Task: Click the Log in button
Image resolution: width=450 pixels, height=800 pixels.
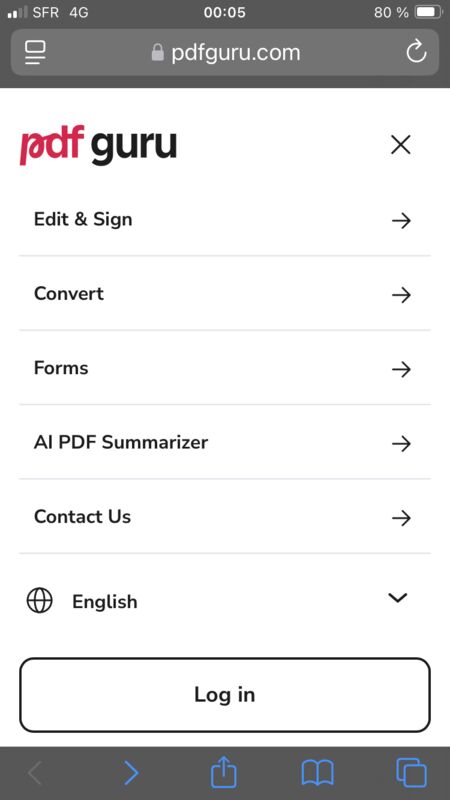Action: [225, 695]
